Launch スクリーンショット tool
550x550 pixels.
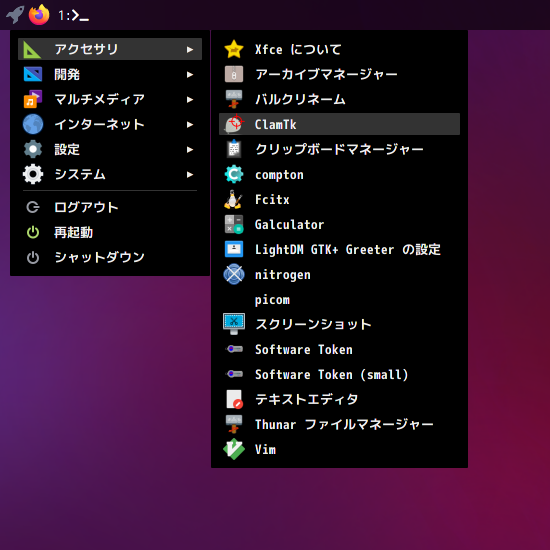pyautogui.click(x=339, y=324)
